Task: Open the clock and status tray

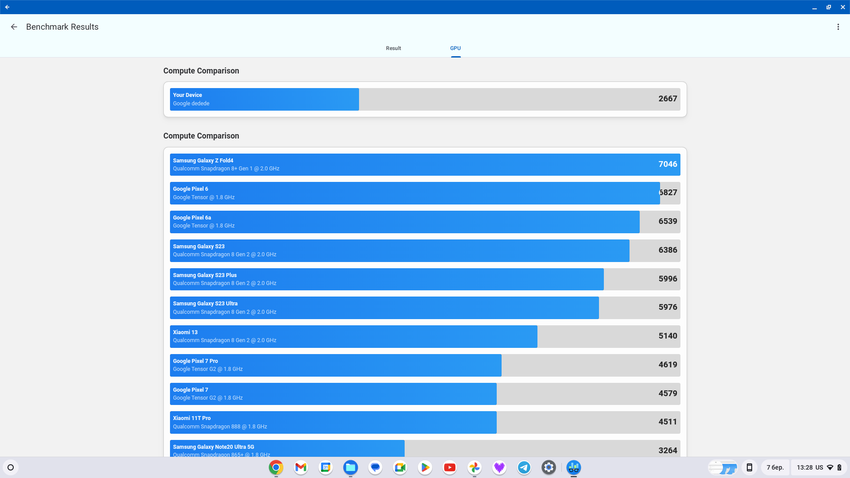Action: coord(818,467)
